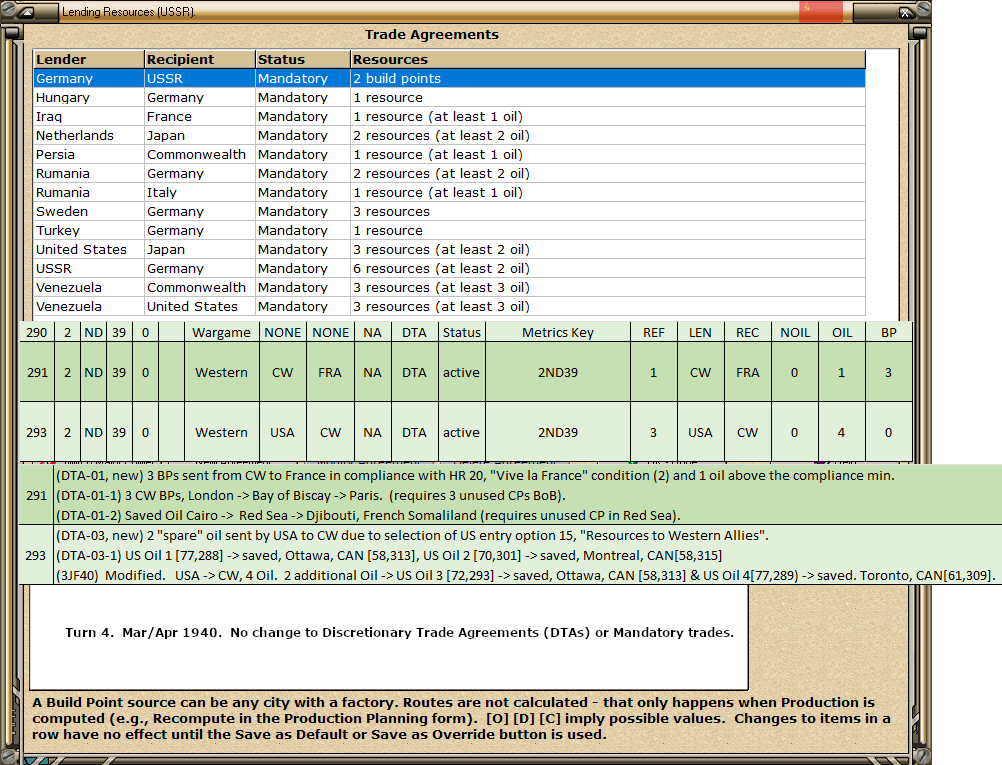The image size is (1002, 765).
Task: Select the Iraq to France agreement row
Action: 449,116
